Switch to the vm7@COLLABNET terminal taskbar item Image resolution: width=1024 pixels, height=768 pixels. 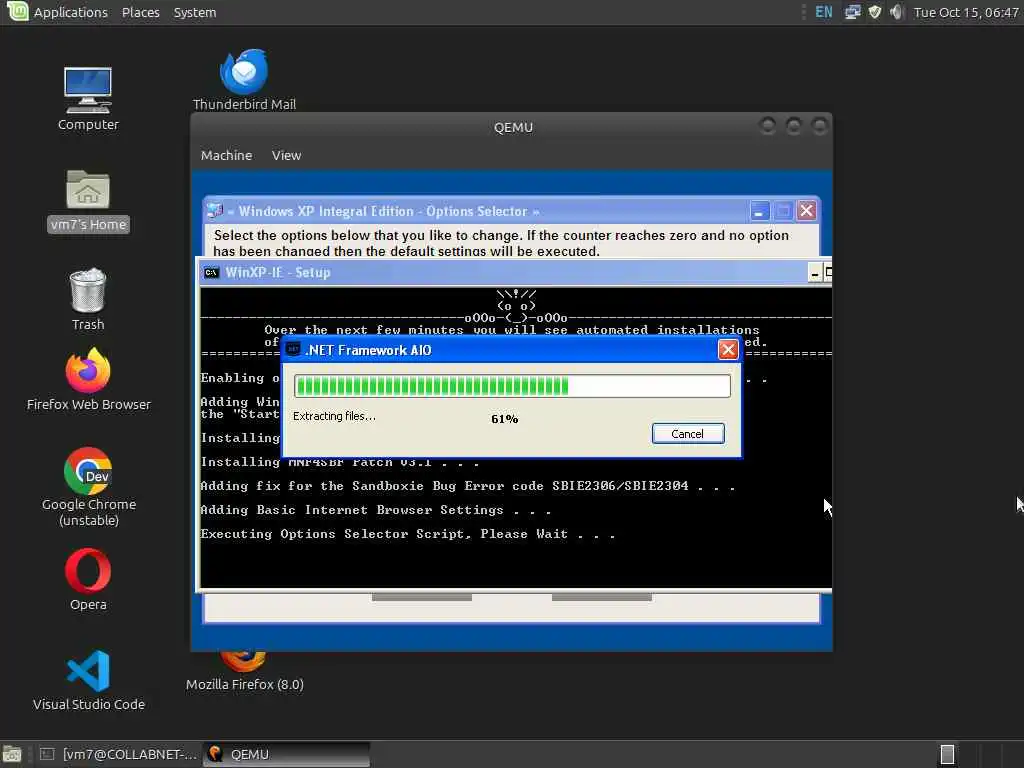coord(119,754)
